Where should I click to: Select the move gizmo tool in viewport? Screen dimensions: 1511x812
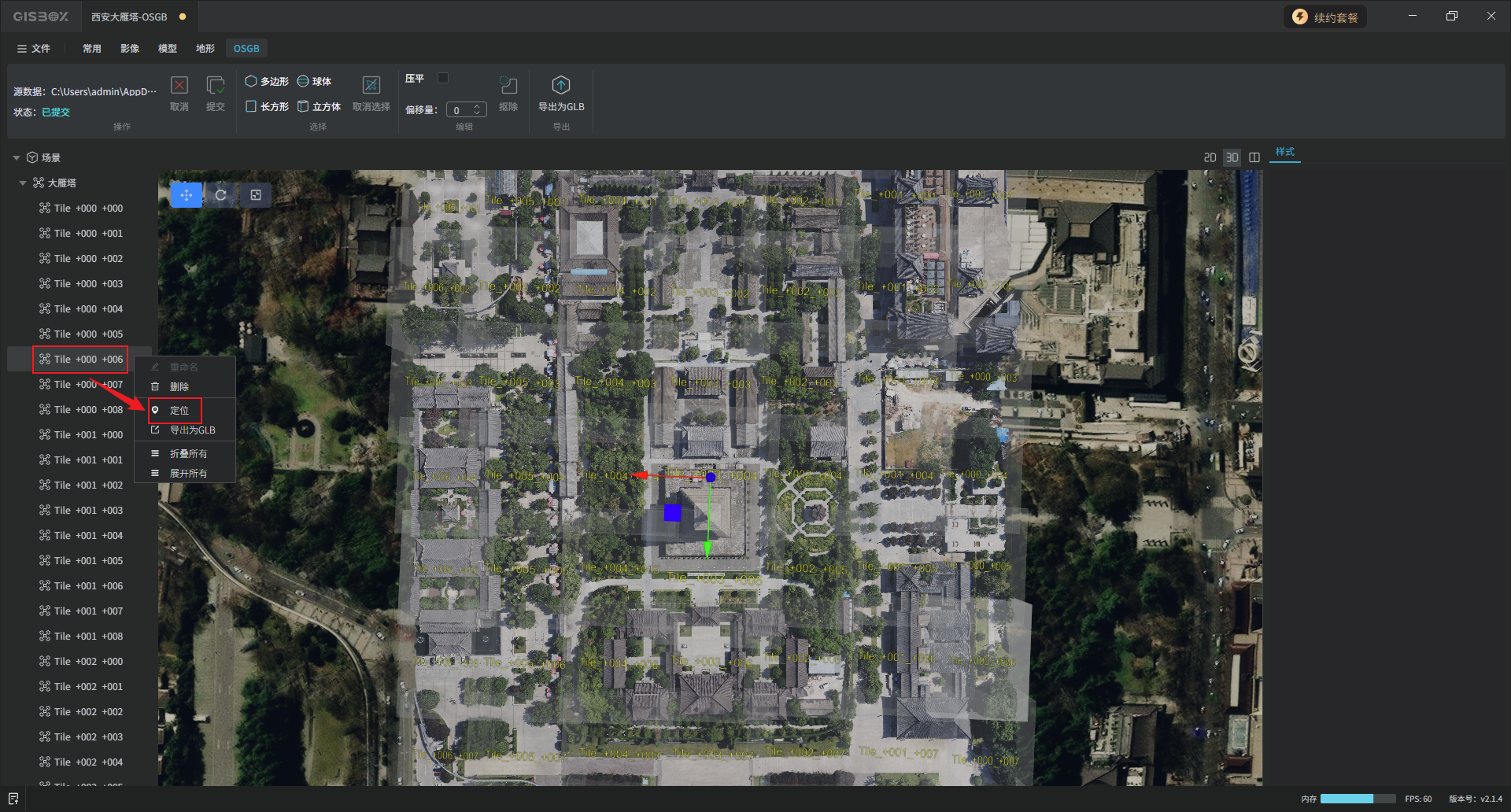[x=187, y=195]
